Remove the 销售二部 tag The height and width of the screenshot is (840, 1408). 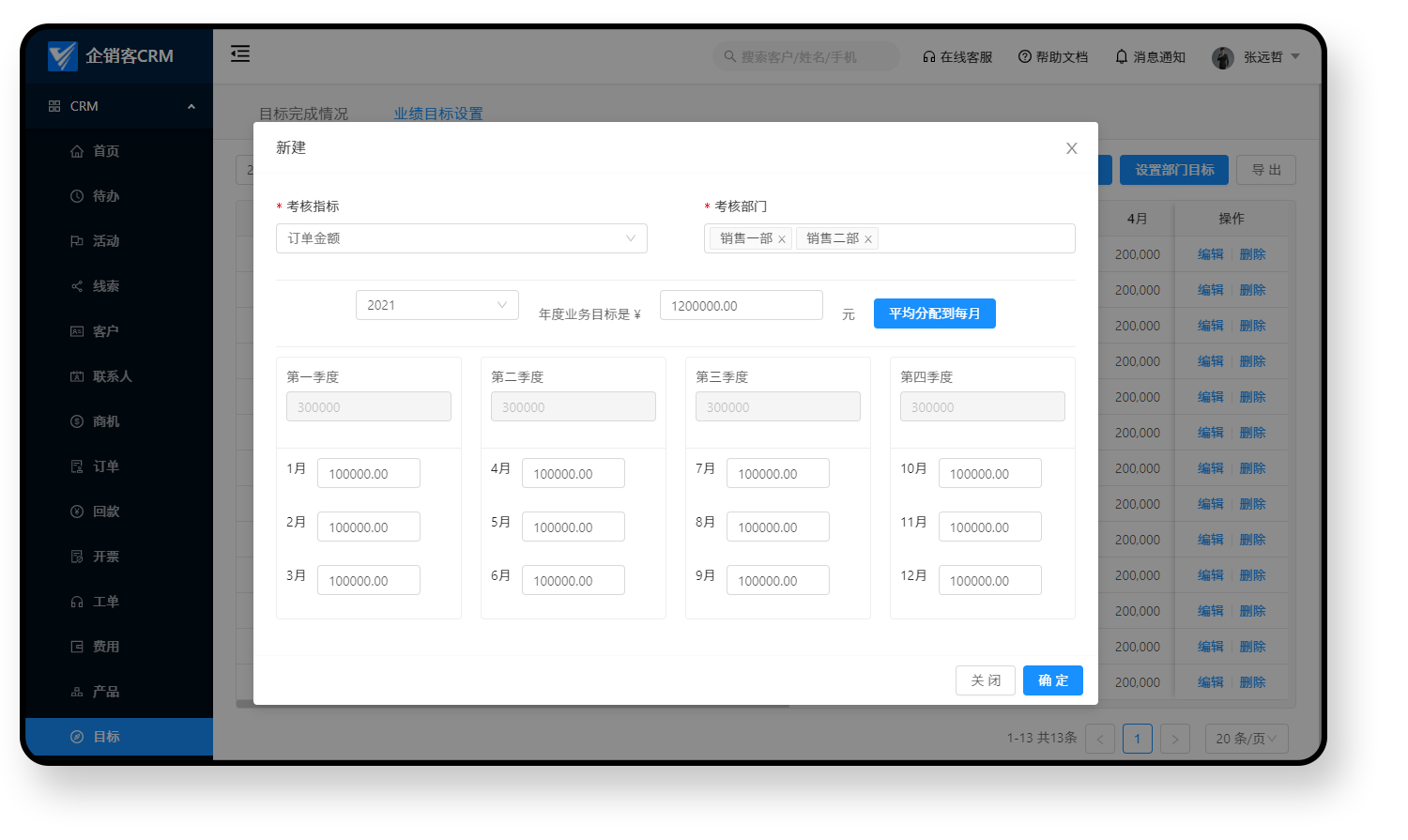click(x=868, y=239)
